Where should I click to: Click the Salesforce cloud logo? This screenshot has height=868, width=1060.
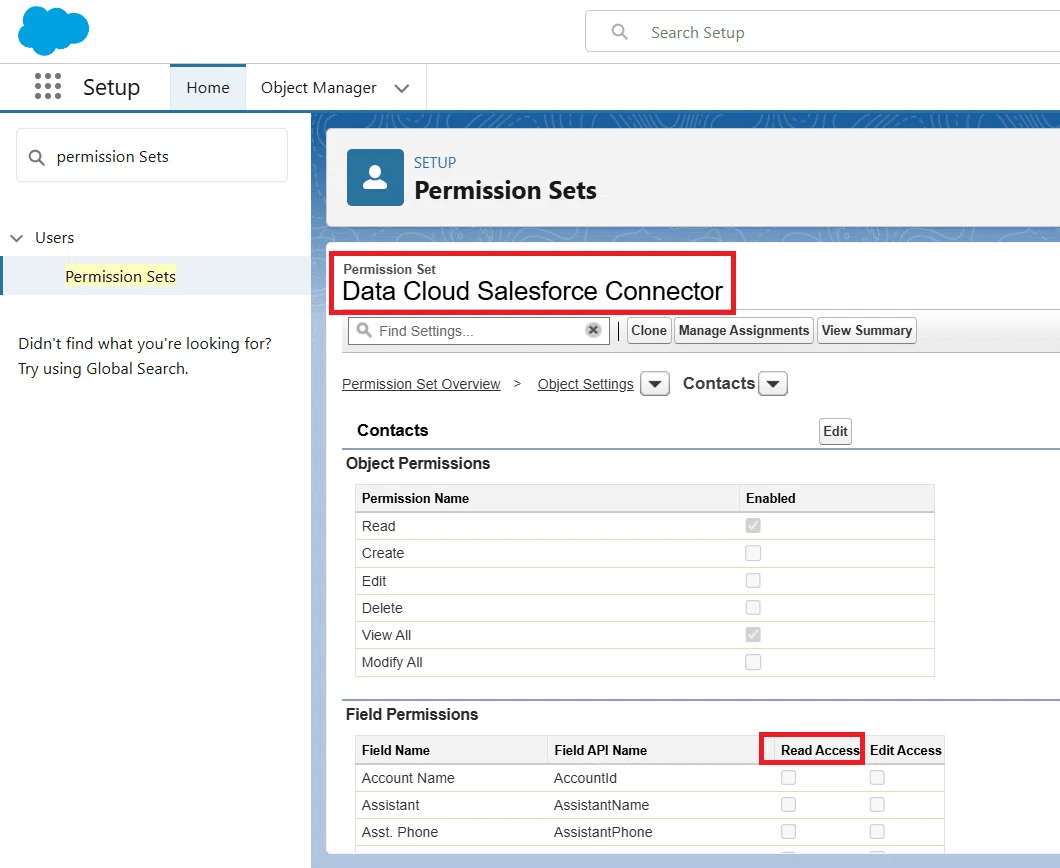(x=53, y=30)
